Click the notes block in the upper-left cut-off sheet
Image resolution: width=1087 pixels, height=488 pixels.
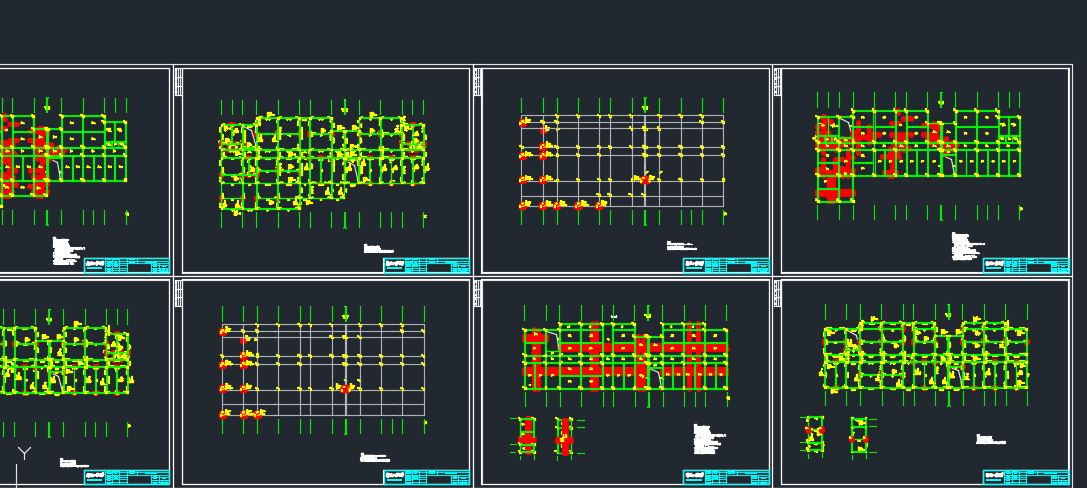click(69, 251)
